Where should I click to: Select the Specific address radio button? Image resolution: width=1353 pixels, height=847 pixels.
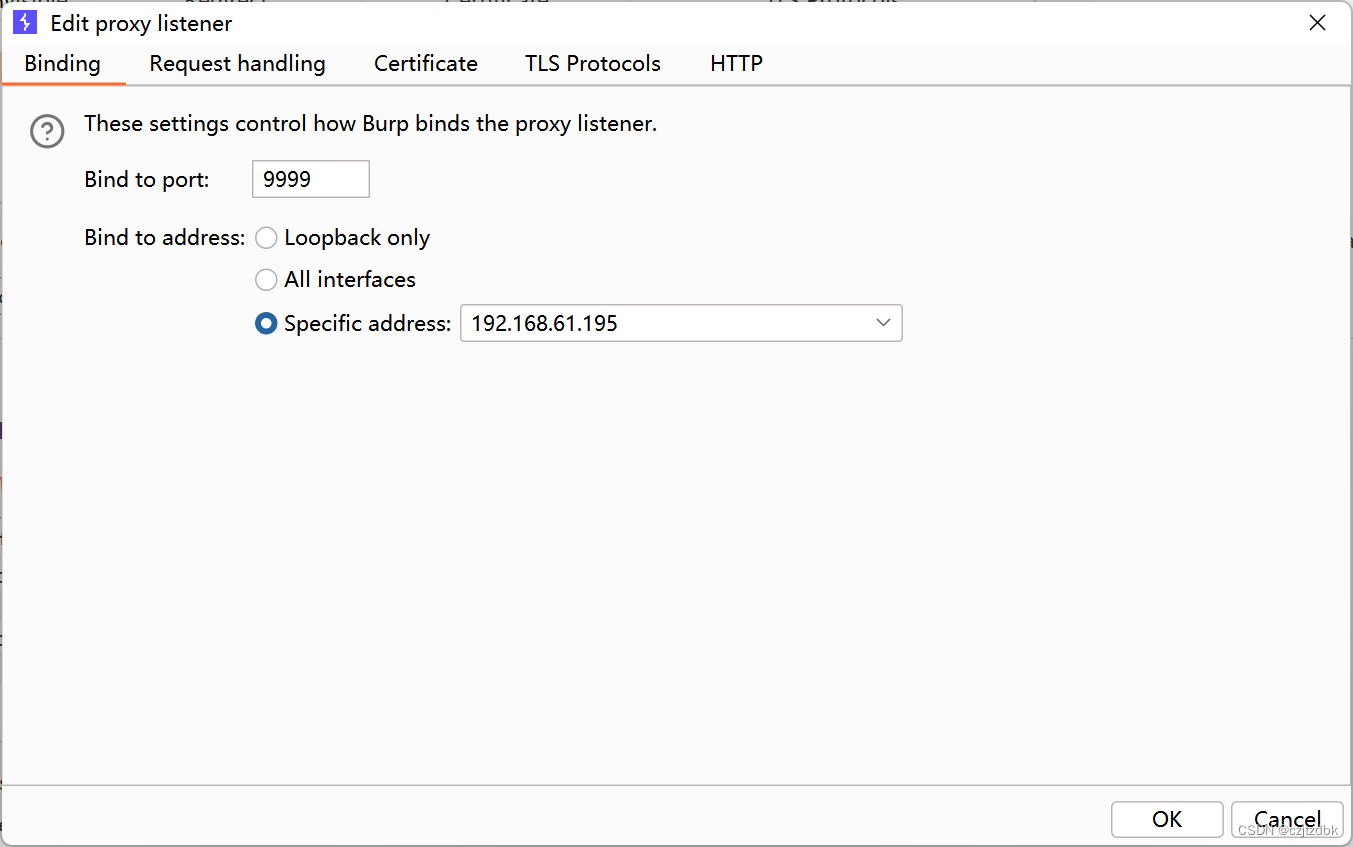[x=266, y=324]
